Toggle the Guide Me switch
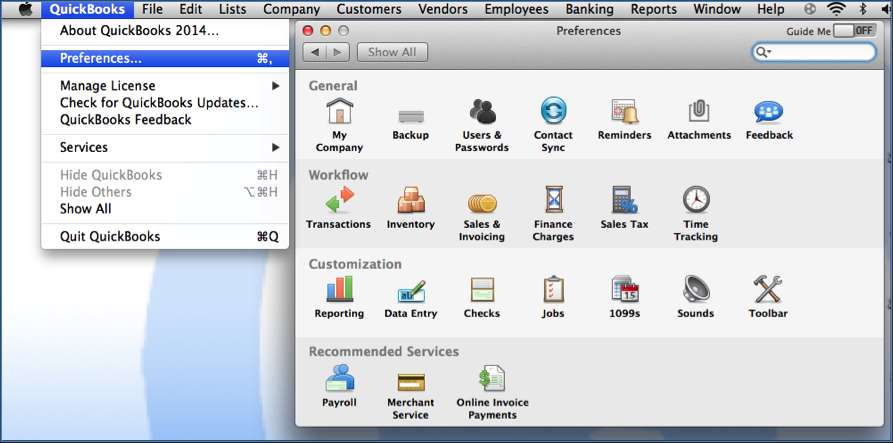This screenshot has width=893, height=443. [854, 31]
